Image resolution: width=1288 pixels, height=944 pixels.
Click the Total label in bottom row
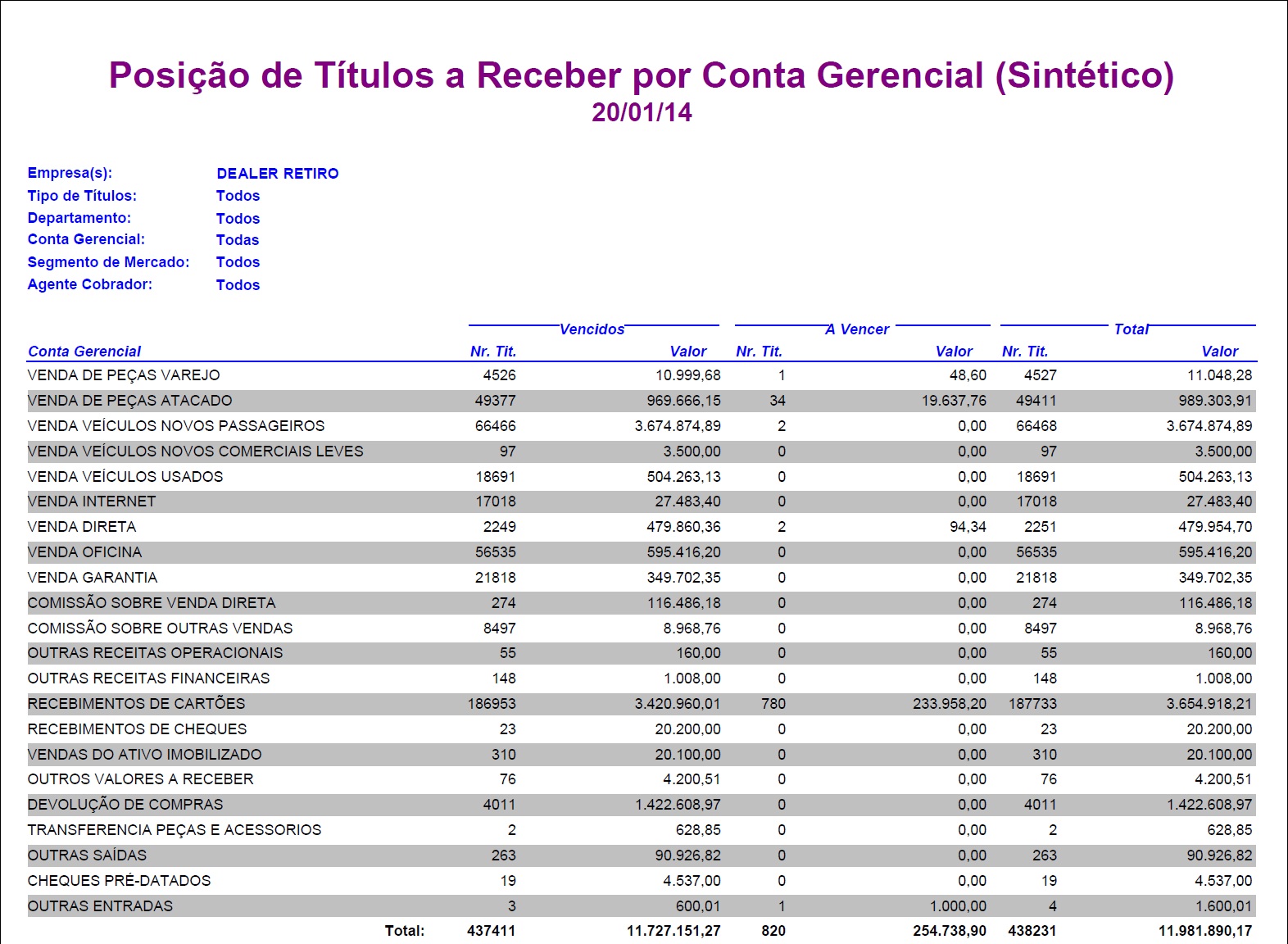405,931
